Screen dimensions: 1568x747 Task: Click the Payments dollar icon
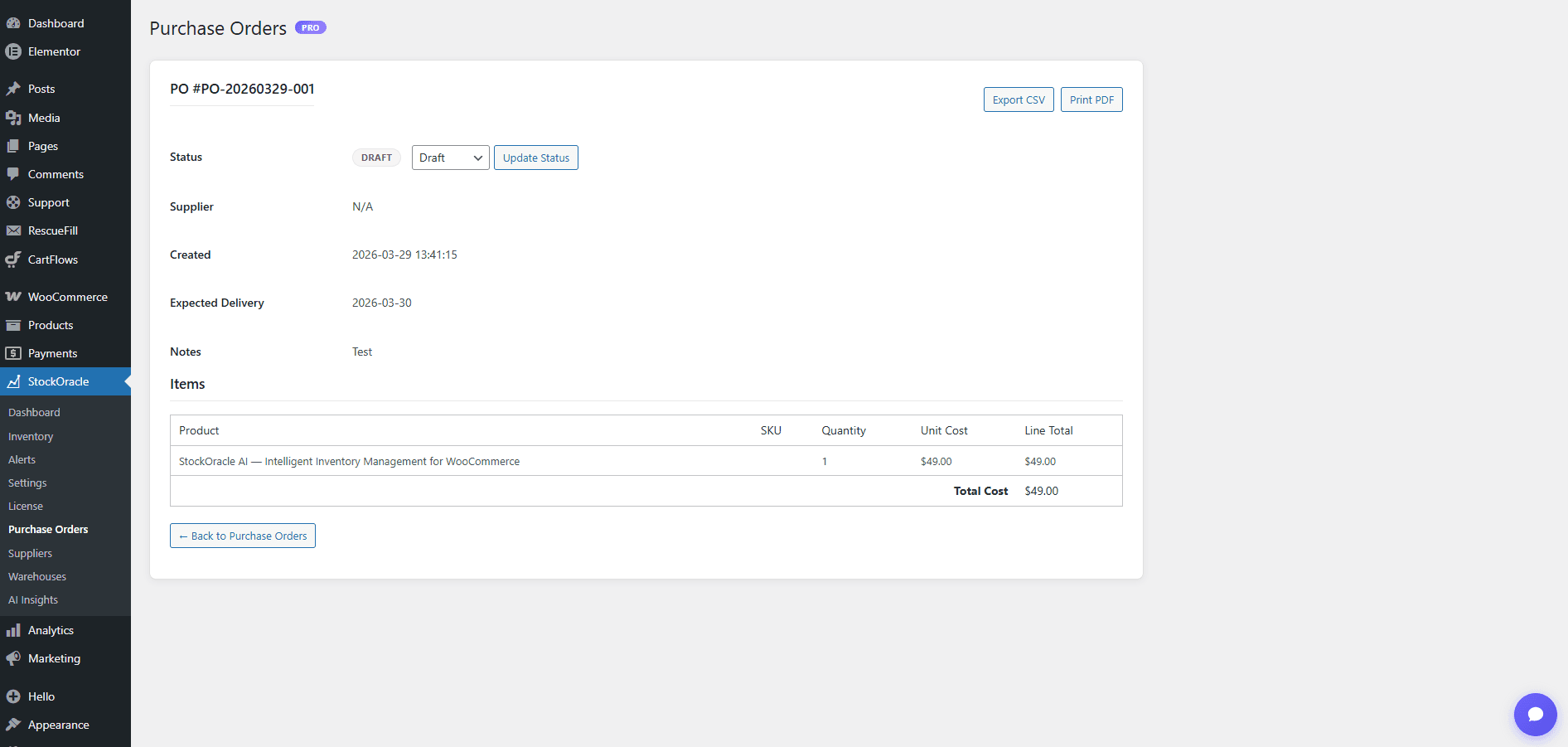coord(13,353)
